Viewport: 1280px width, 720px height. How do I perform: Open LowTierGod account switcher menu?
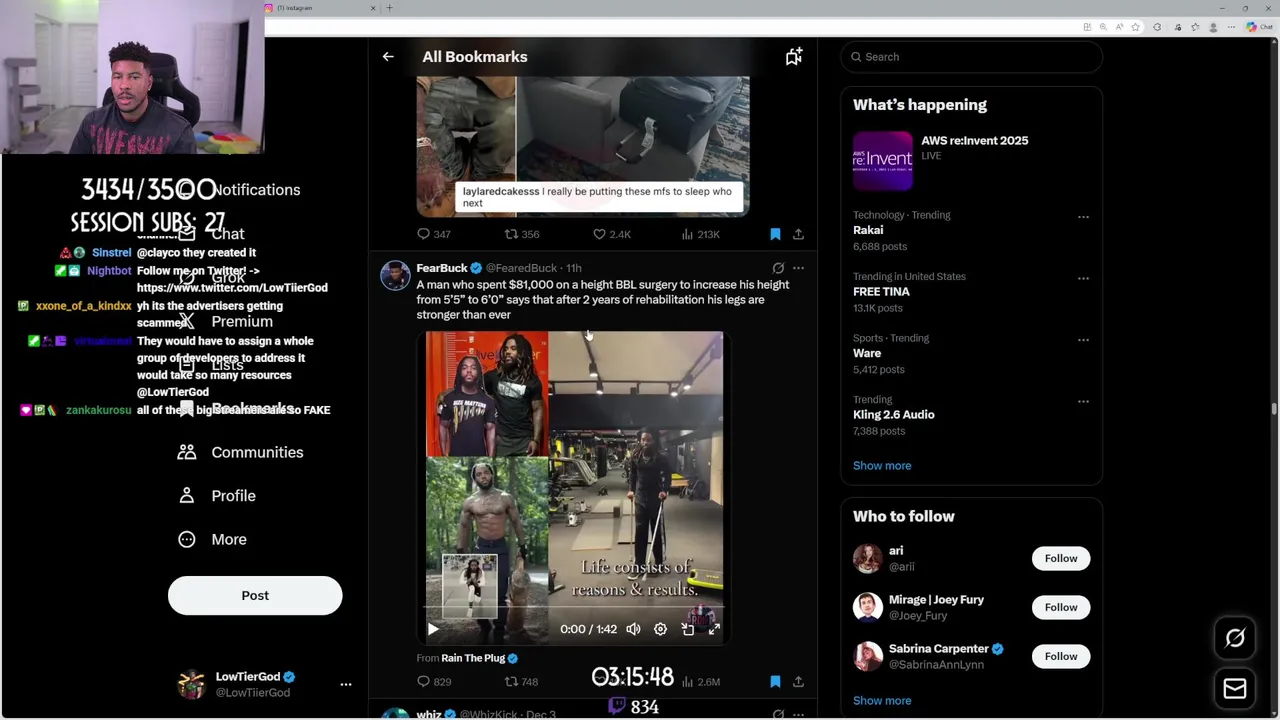pos(346,685)
